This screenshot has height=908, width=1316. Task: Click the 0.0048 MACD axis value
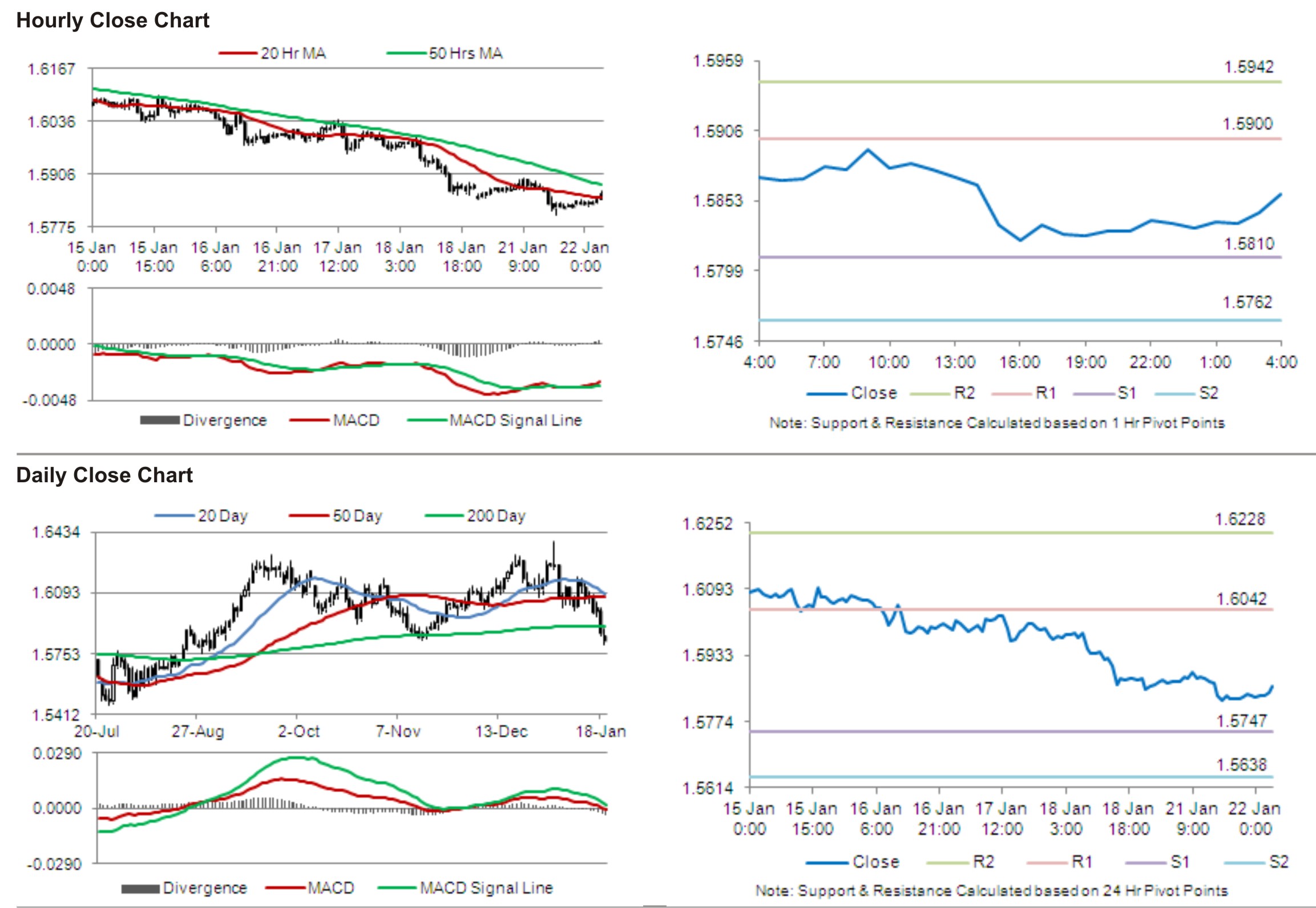51,289
